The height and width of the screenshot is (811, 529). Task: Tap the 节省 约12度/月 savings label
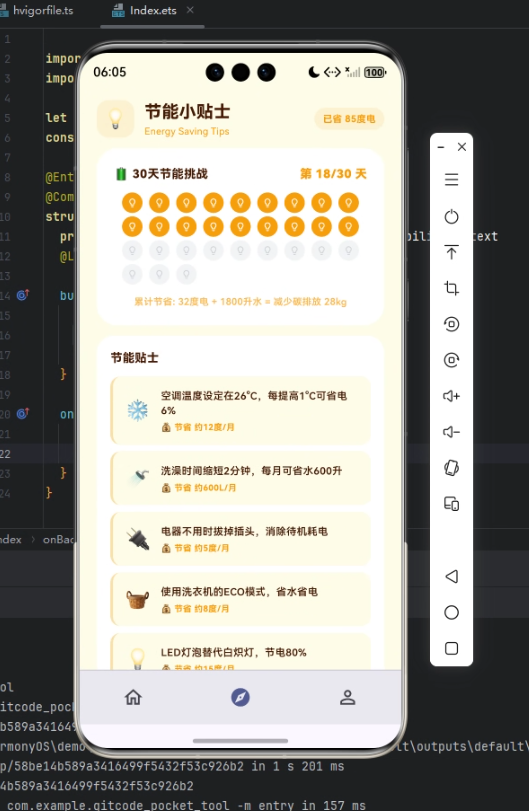tap(199, 427)
